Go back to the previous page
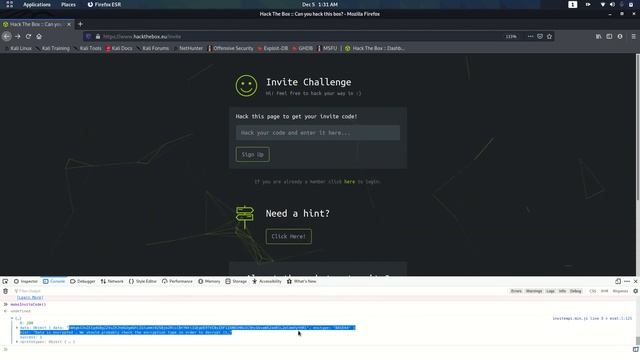 click(x=7, y=36)
